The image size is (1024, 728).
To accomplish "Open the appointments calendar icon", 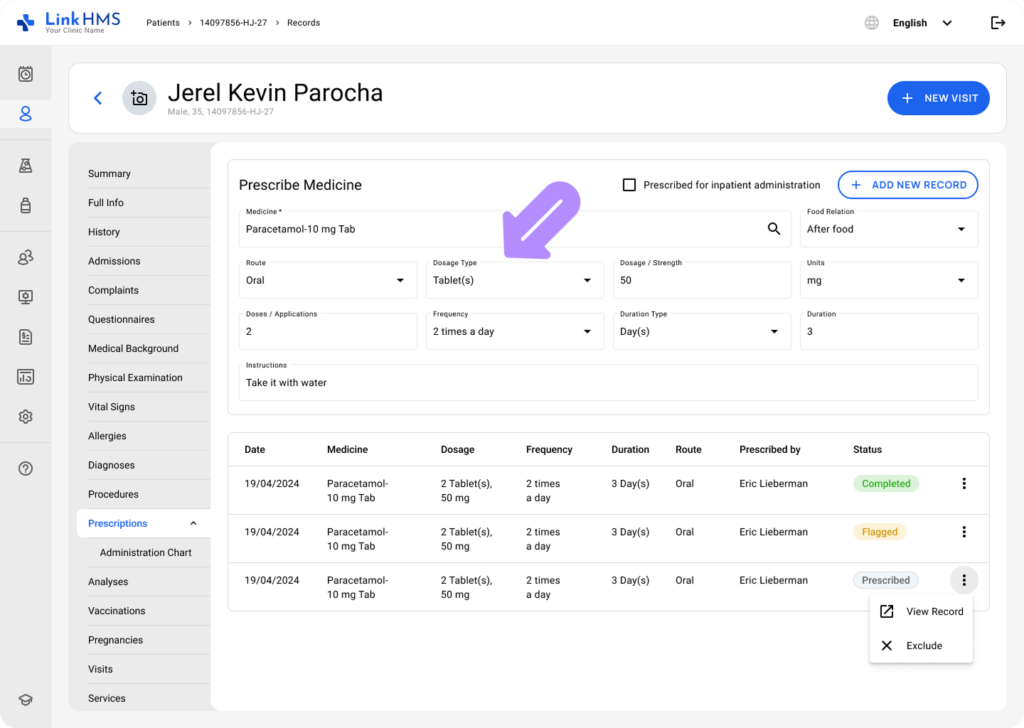I will pyautogui.click(x=25, y=72).
